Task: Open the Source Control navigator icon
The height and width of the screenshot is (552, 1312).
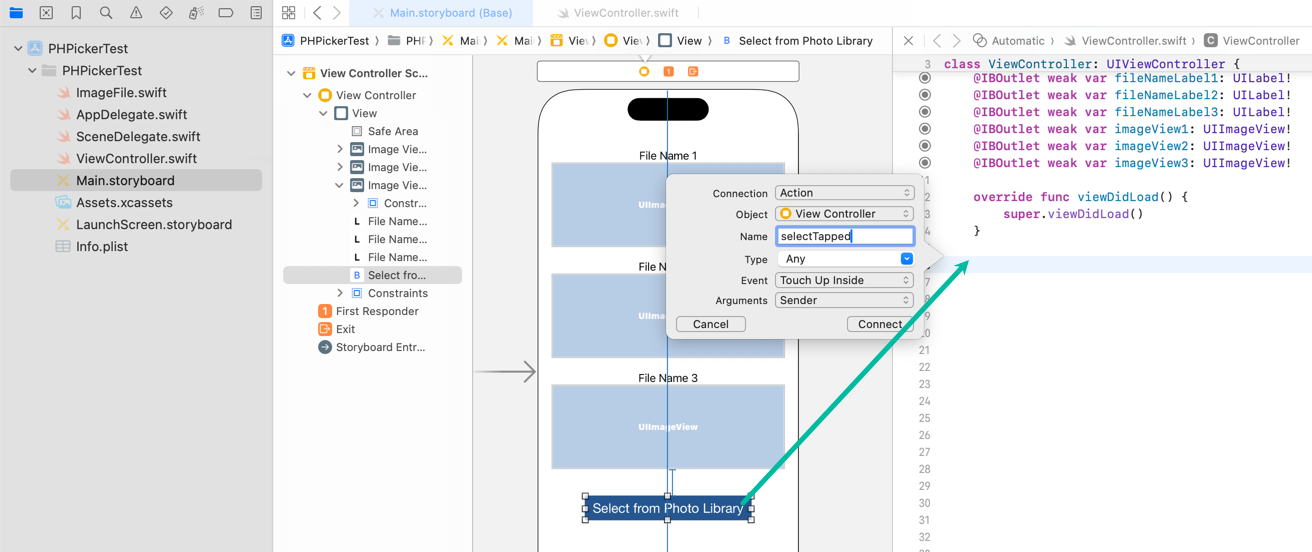Action: [x=46, y=13]
